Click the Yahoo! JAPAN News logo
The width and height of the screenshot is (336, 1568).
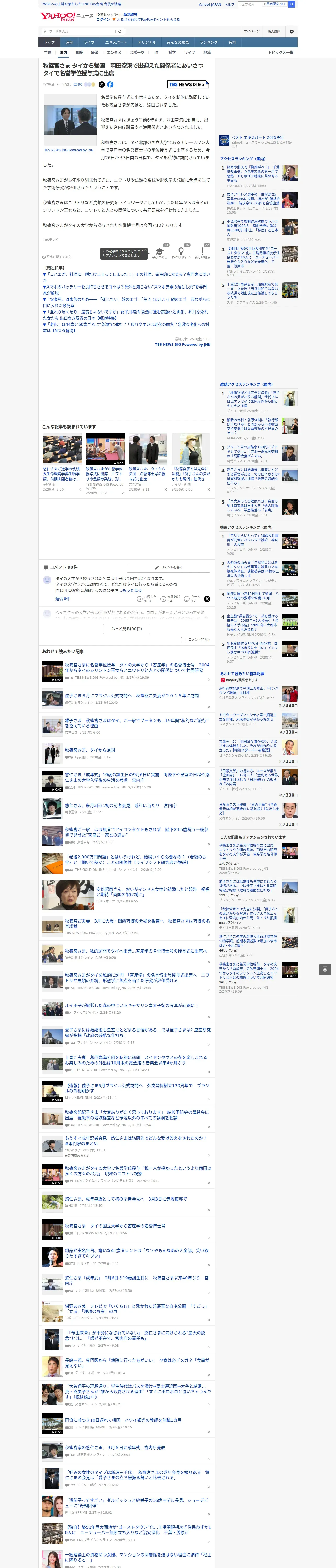point(66,16)
